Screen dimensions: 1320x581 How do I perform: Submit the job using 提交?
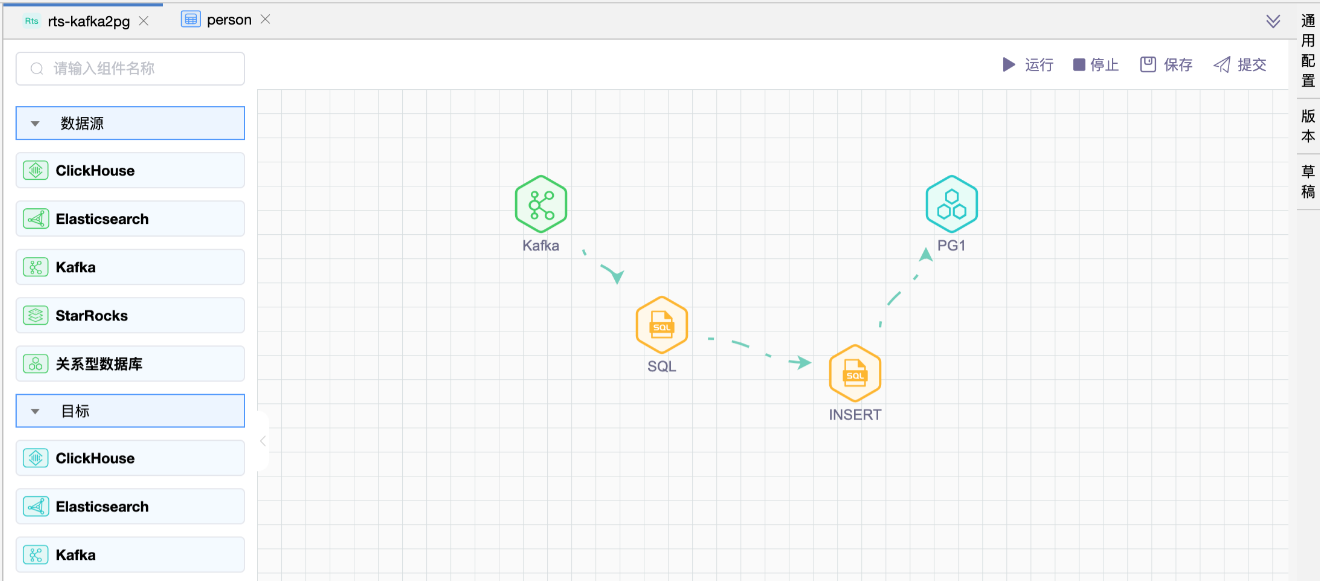point(1240,65)
